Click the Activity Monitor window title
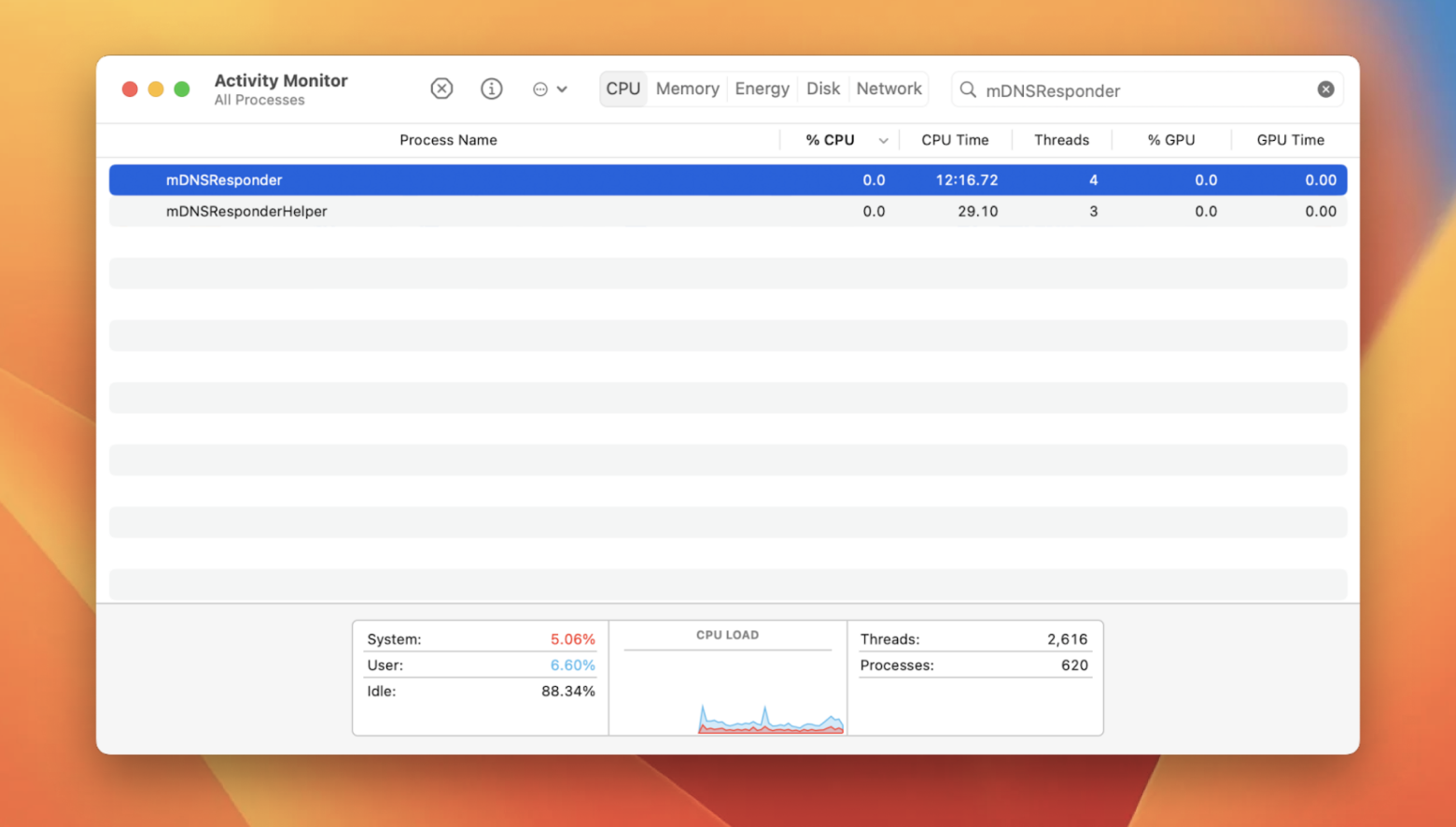The height and width of the screenshot is (827, 1456). (281, 80)
